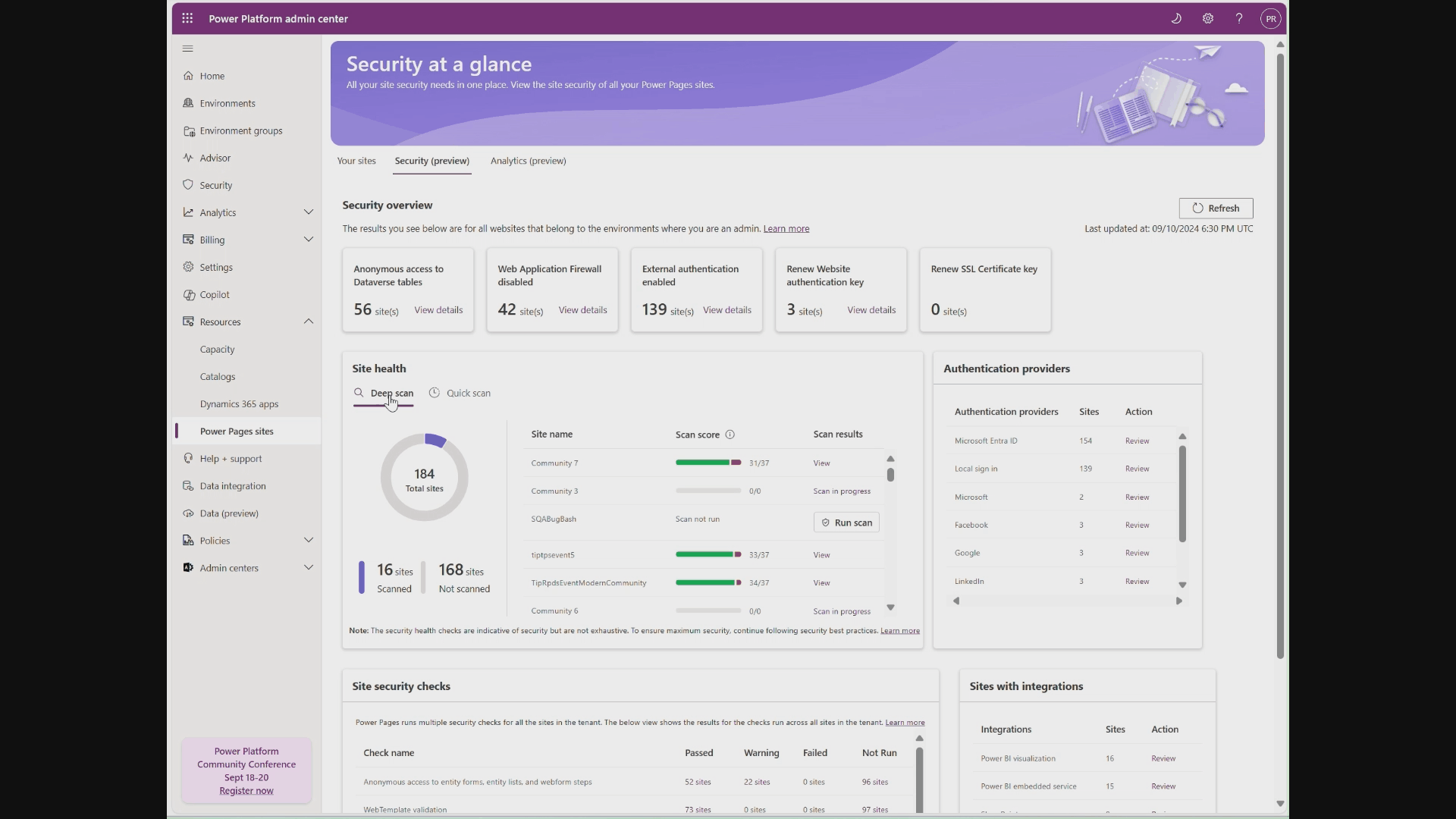
Task: Open the Advisor sidebar item
Action: point(215,158)
